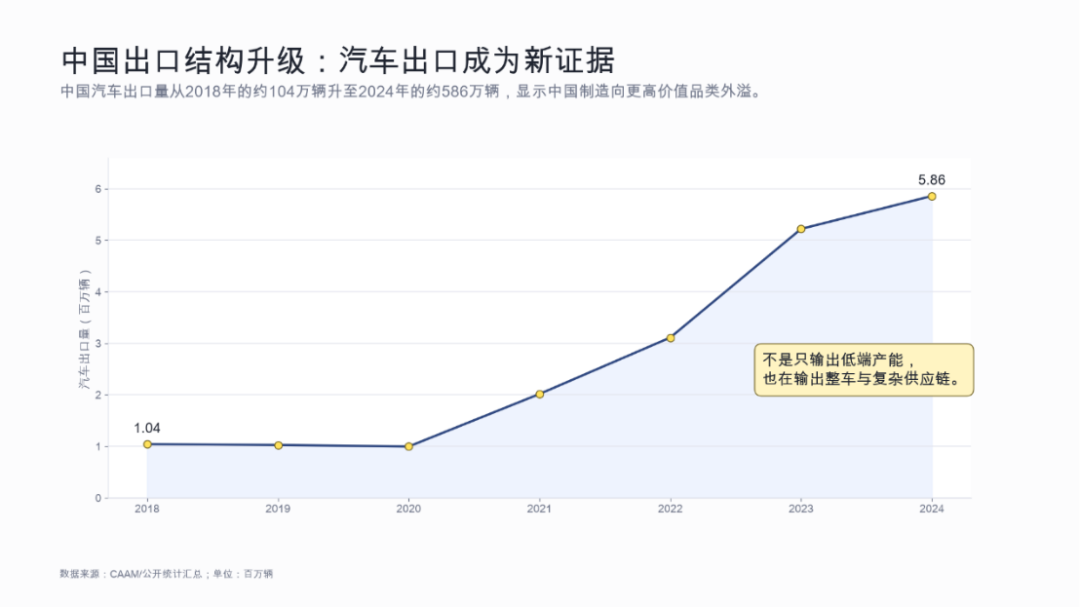The width and height of the screenshot is (1080, 607).
Task: Click y-axis tick label 4
Action: pyautogui.click(x=98, y=292)
